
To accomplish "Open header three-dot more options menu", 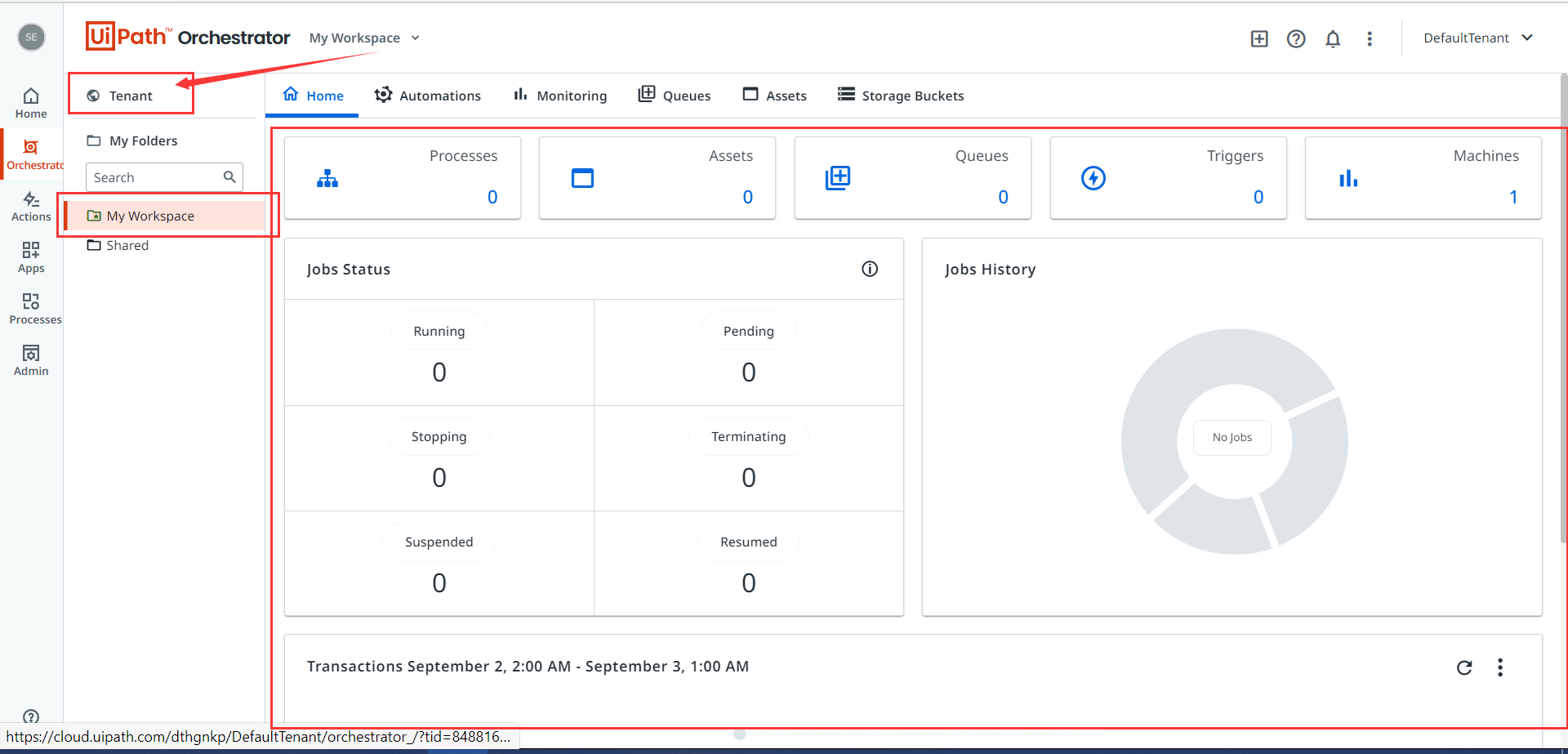I will (1370, 38).
